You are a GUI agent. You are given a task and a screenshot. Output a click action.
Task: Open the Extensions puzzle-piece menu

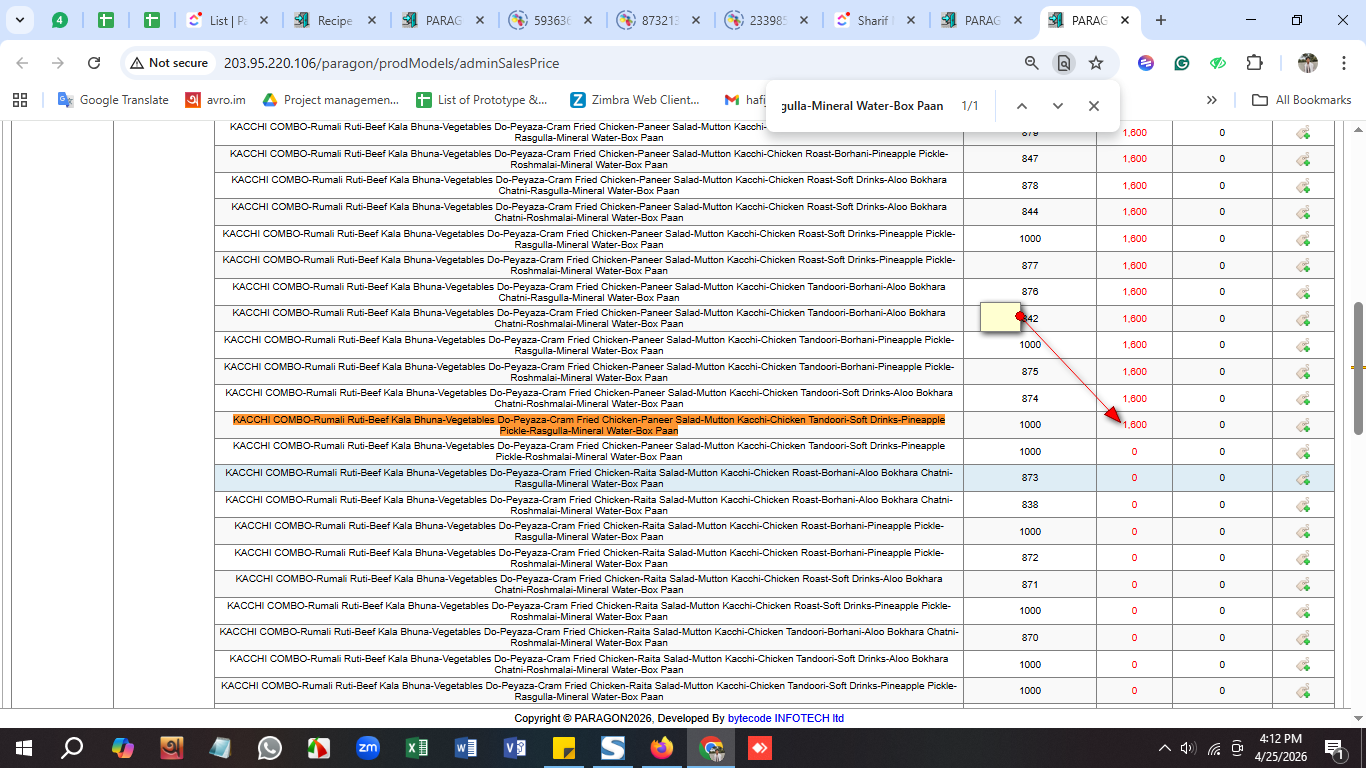[x=1254, y=63]
